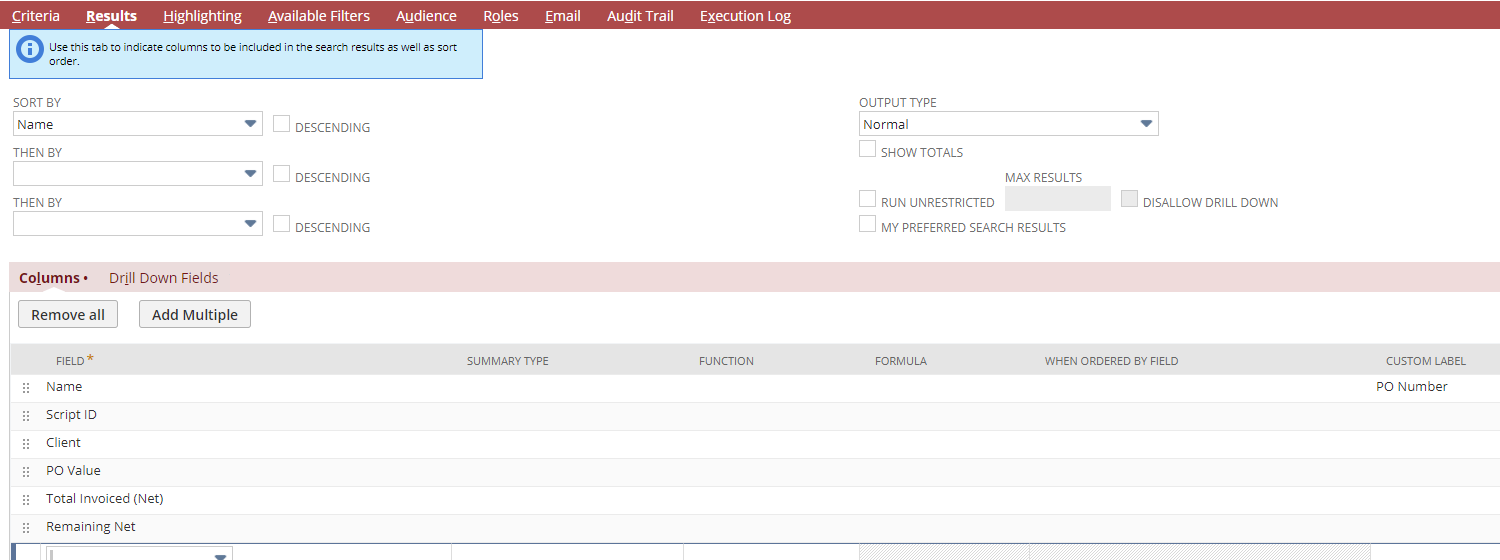Click the Add Multiple button
The width and height of the screenshot is (1500, 560).
(x=195, y=314)
